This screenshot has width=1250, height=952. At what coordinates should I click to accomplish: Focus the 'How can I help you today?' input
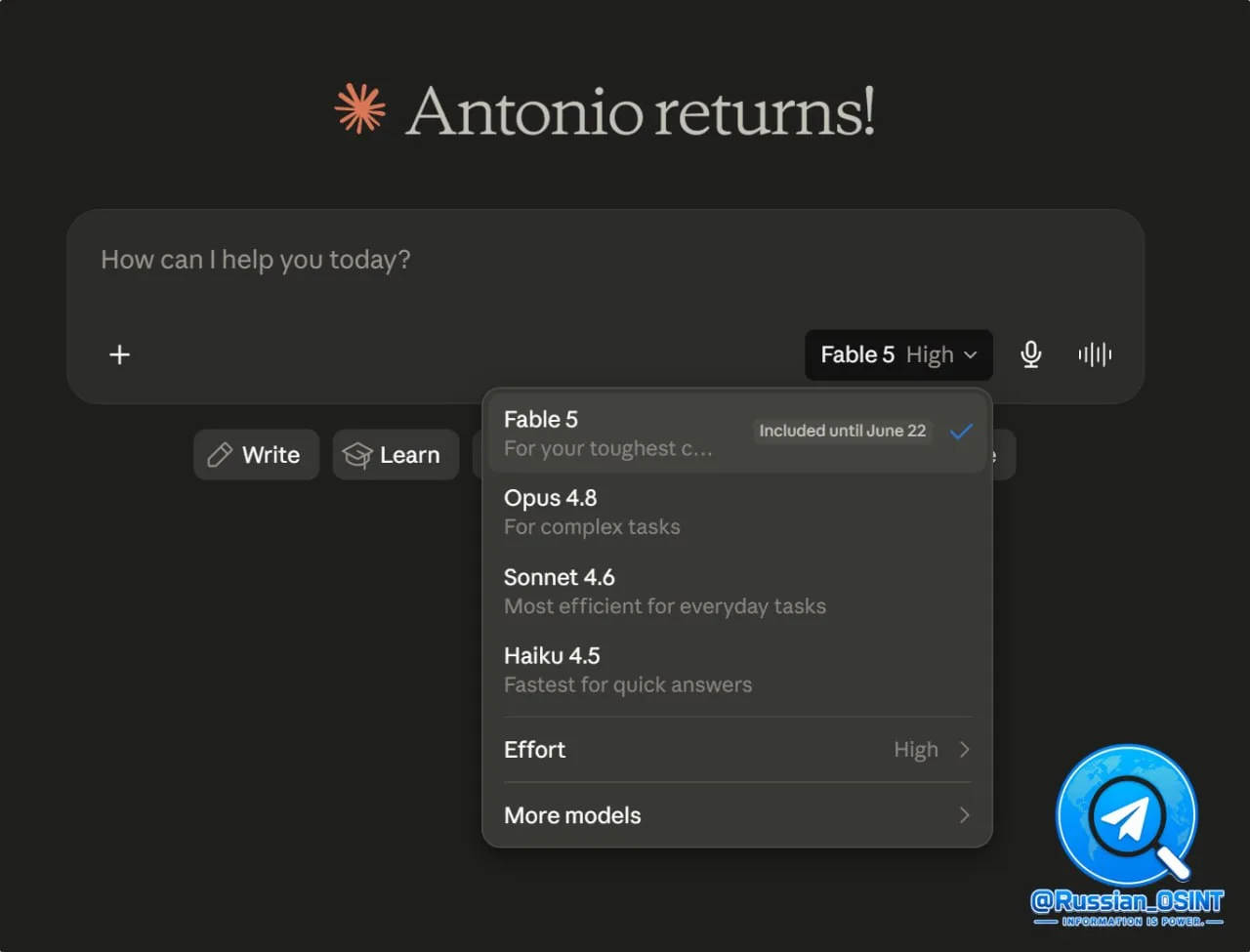click(x=605, y=261)
